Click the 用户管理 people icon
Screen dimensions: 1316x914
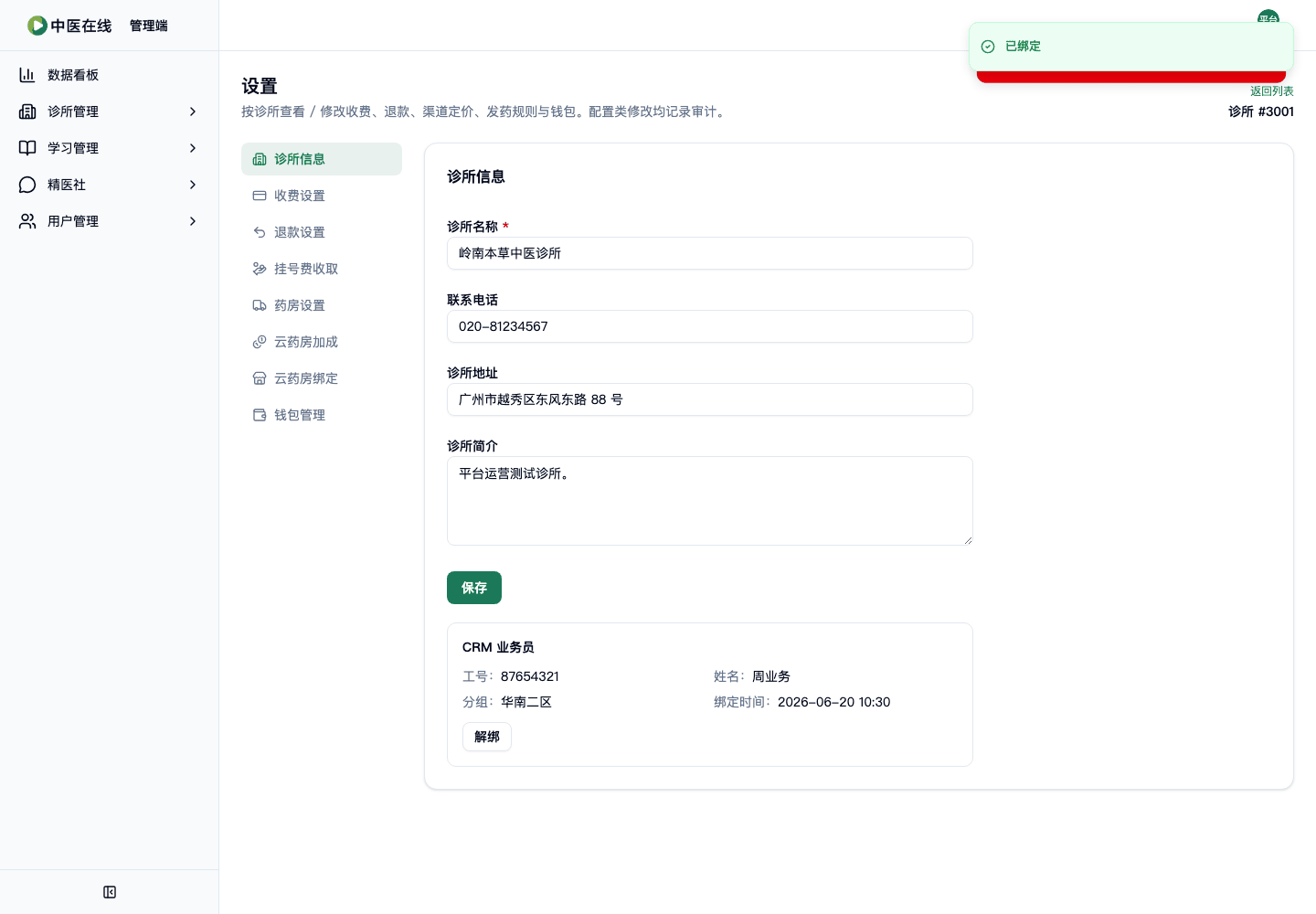[x=27, y=221]
